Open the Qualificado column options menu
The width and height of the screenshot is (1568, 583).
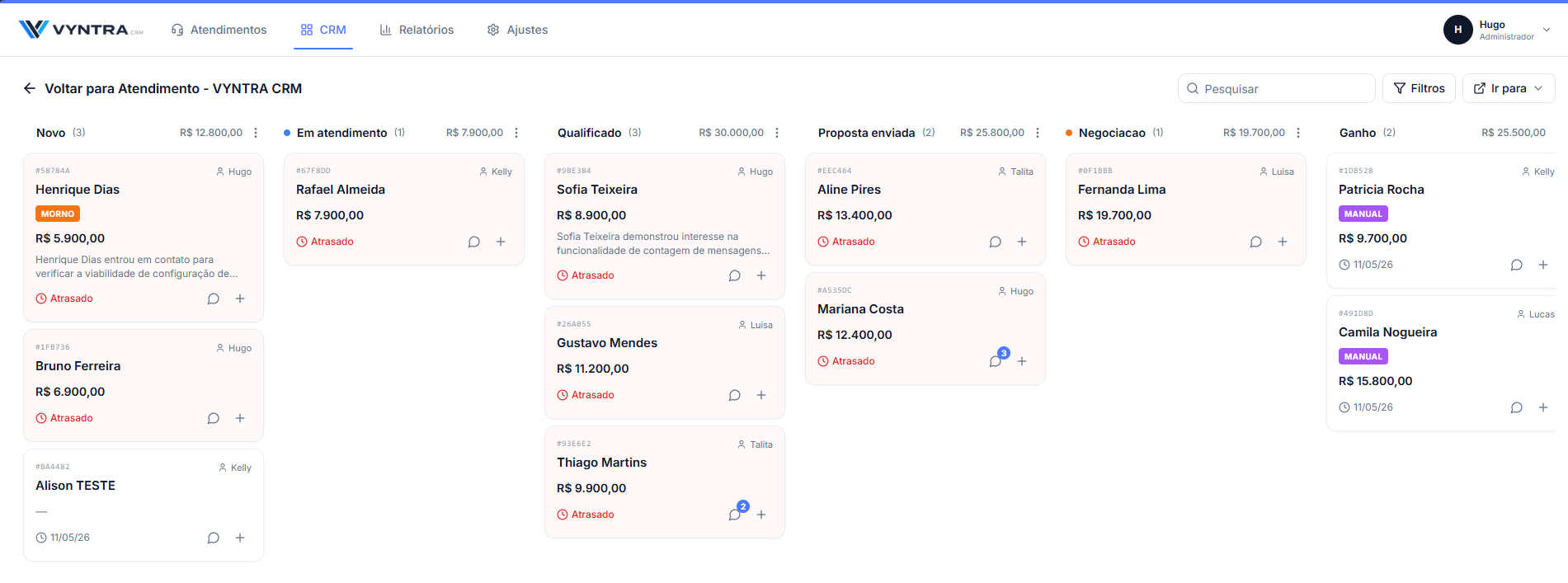777,133
